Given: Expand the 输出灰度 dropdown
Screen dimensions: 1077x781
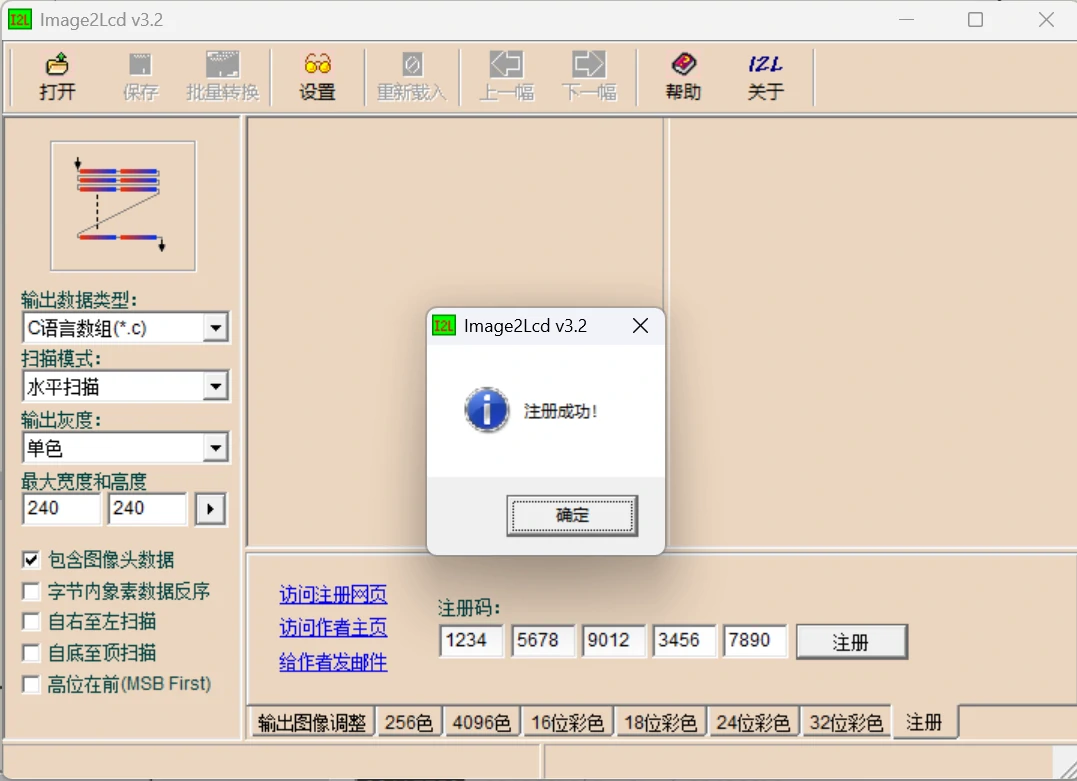Looking at the screenshot, I should [215, 448].
